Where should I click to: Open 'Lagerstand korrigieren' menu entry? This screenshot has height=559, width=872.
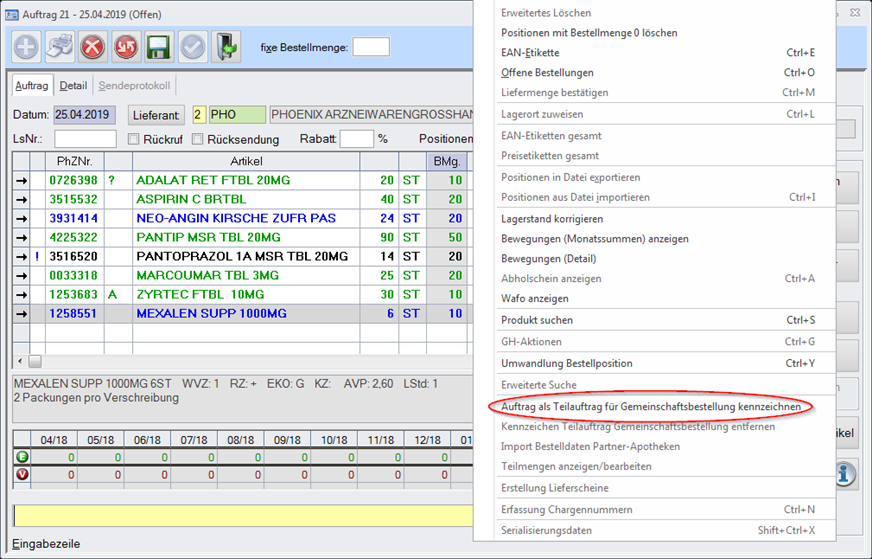coord(552,219)
